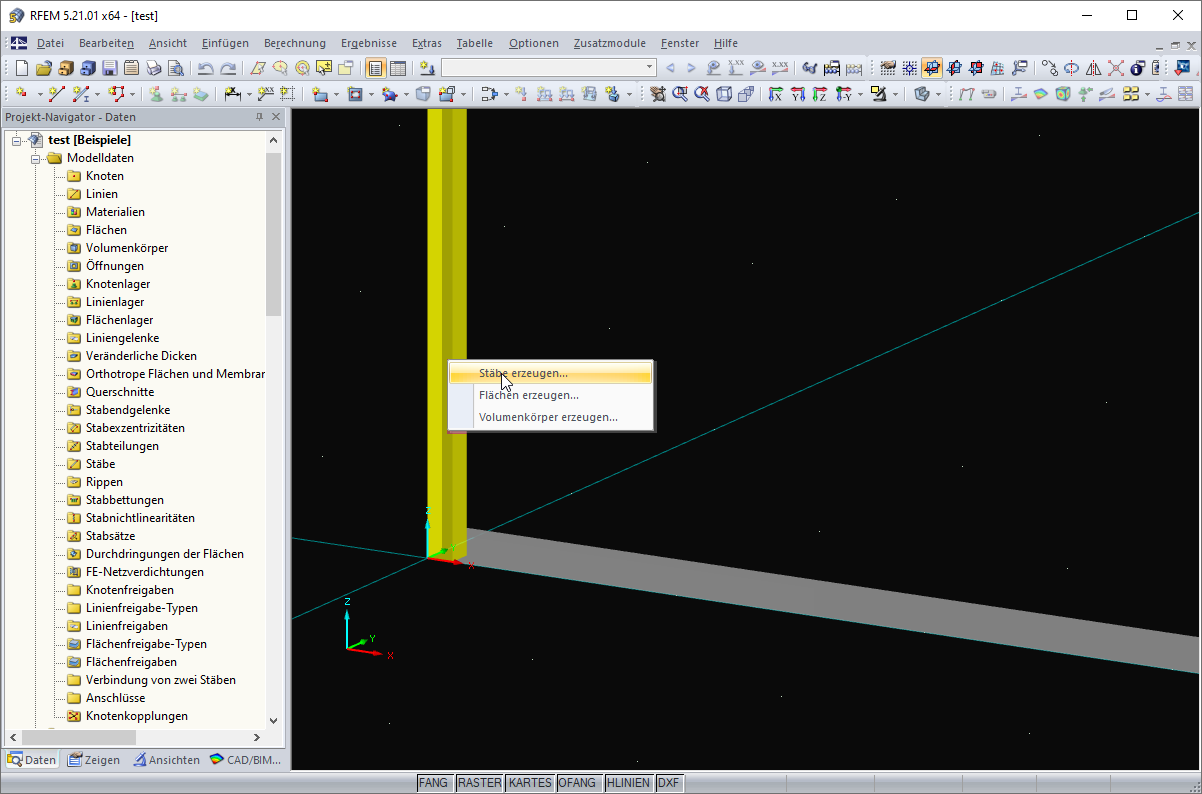Toggle FANG in the status bar
Image resolution: width=1202 pixels, height=794 pixels.
(x=434, y=783)
